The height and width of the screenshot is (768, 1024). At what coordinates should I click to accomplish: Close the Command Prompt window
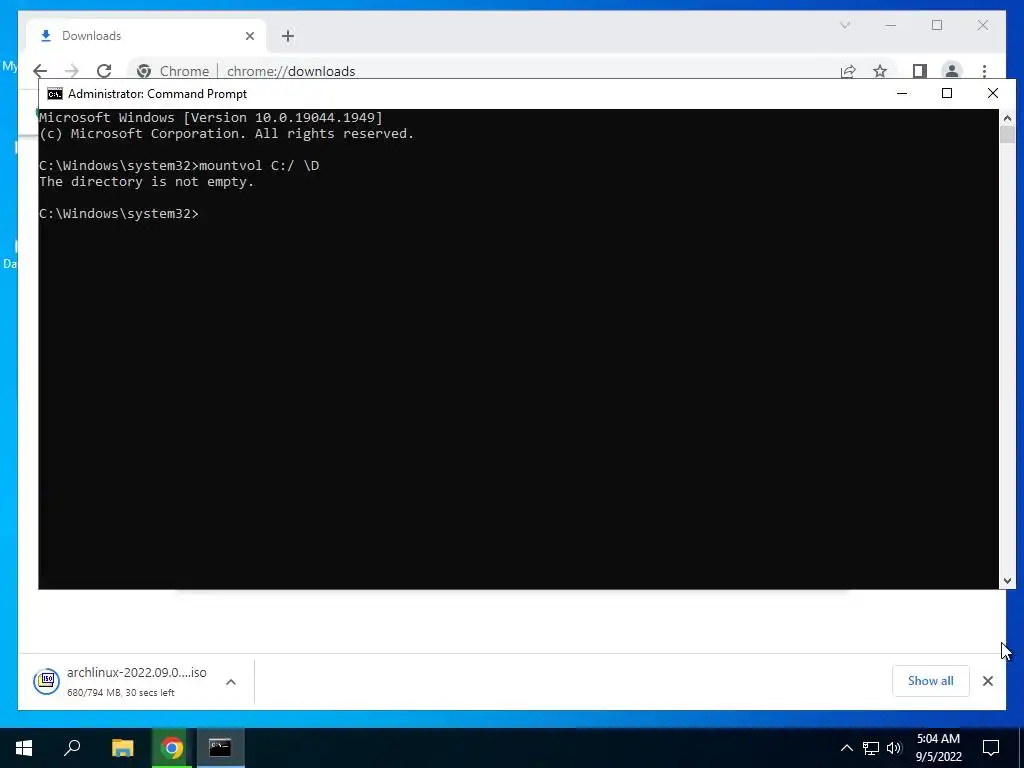point(993,93)
